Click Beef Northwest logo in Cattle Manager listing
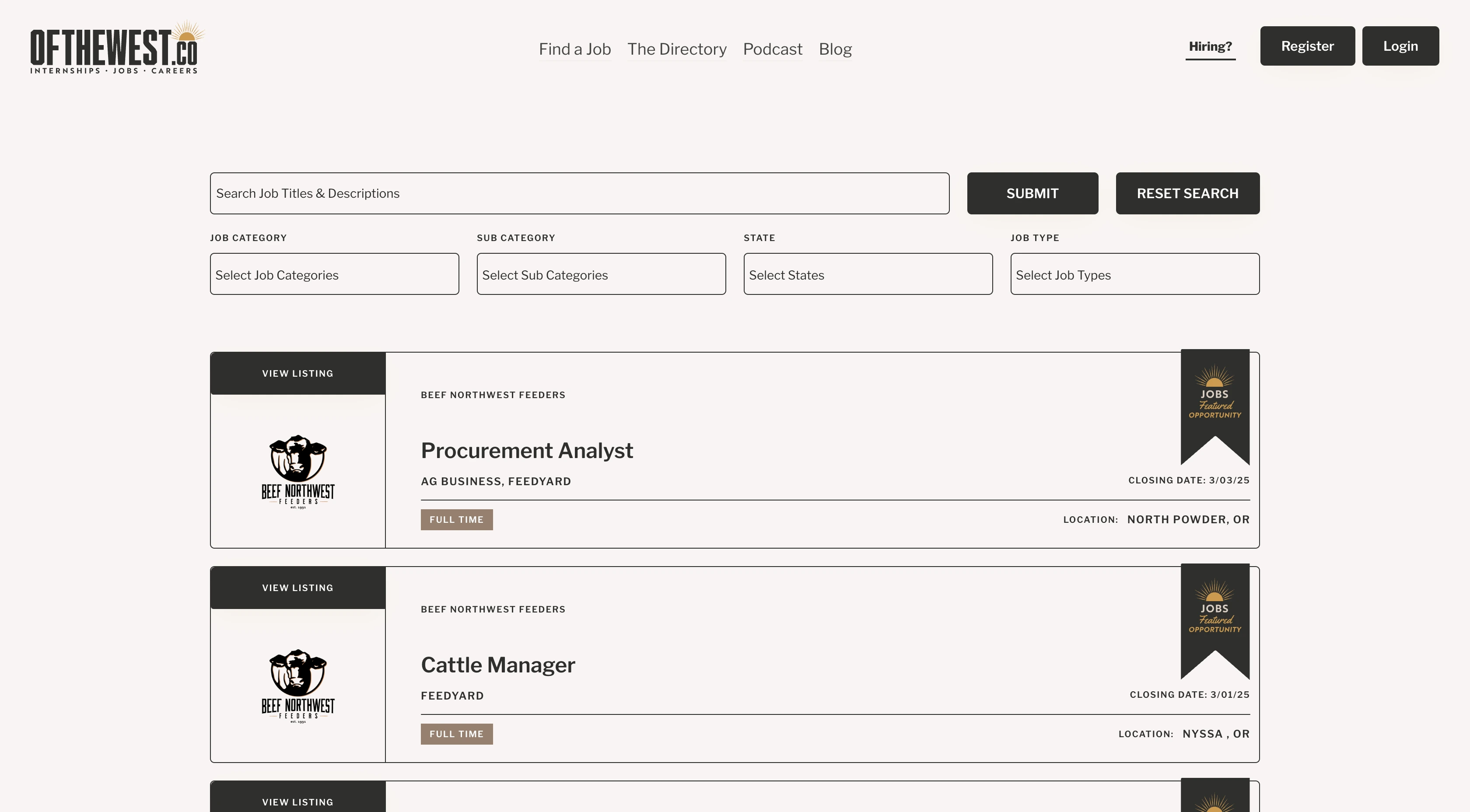This screenshot has width=1470, height=812. tap(298, 685)
